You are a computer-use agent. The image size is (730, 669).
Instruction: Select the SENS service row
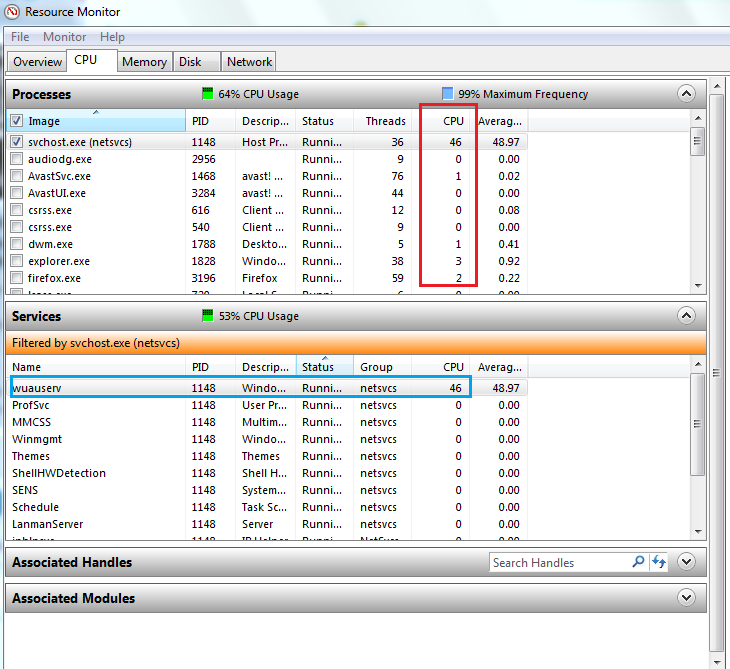(267, 490)
